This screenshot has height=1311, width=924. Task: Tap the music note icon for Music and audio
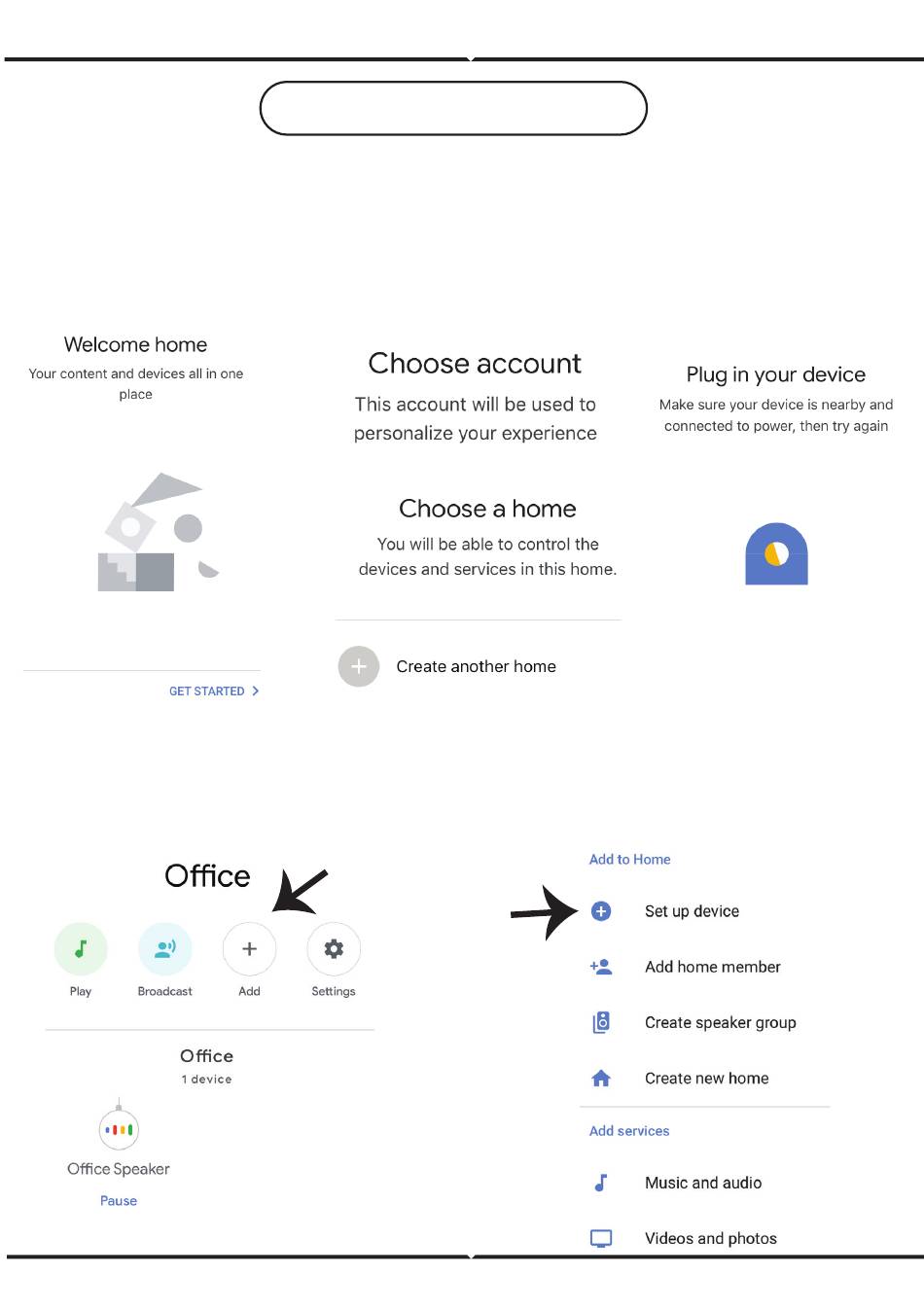(x=601, y=1183)
